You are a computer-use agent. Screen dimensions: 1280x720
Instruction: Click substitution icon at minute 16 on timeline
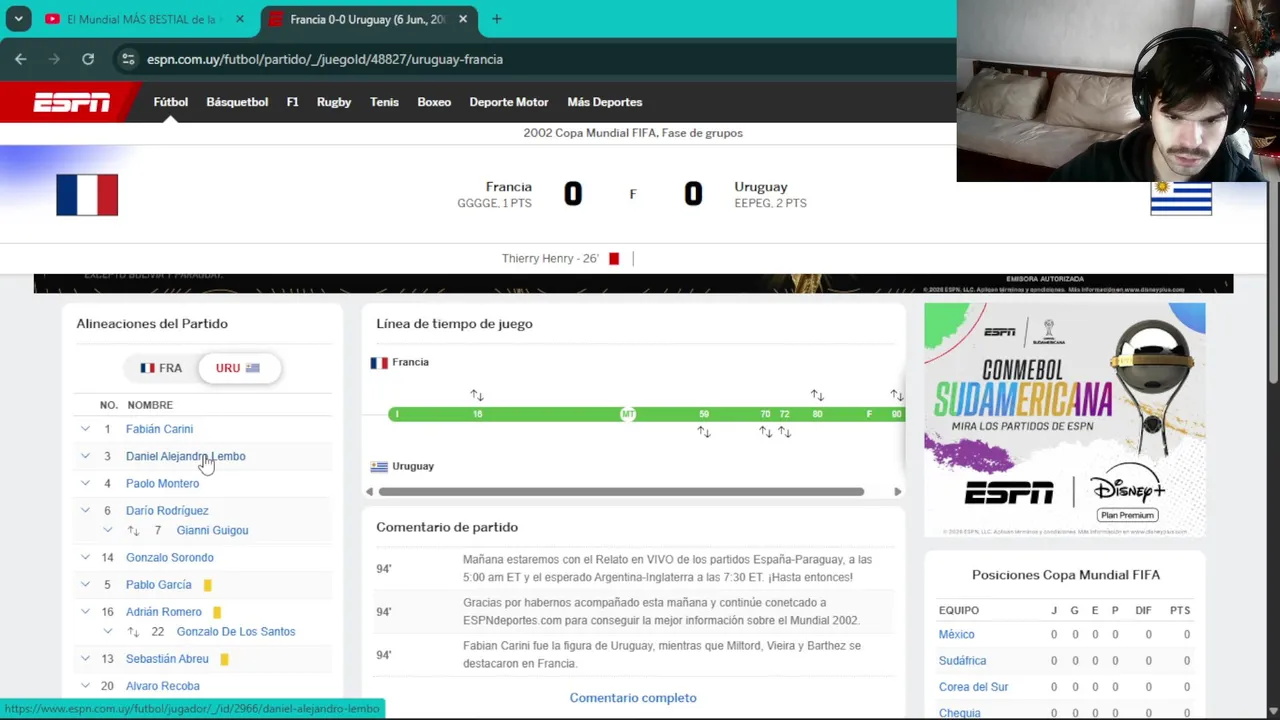[477, 396]
